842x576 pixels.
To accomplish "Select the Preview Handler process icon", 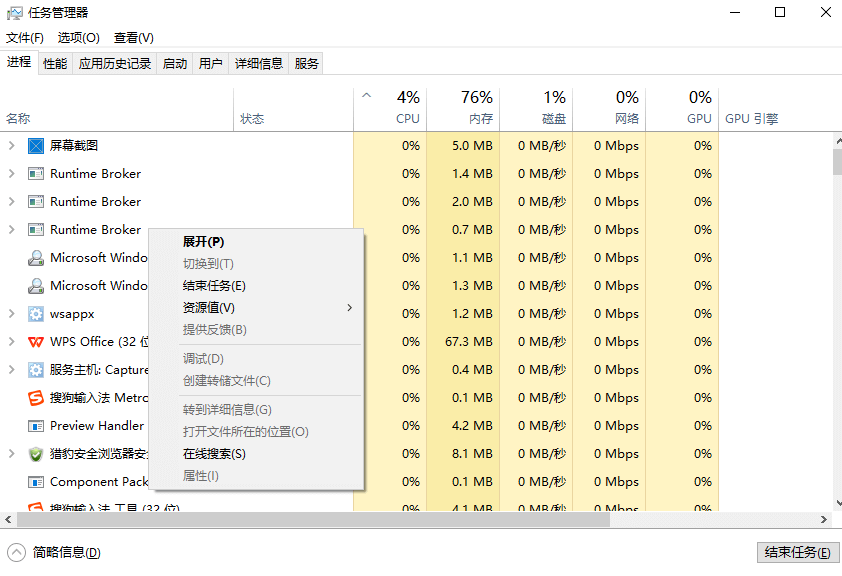I will 35,425.
